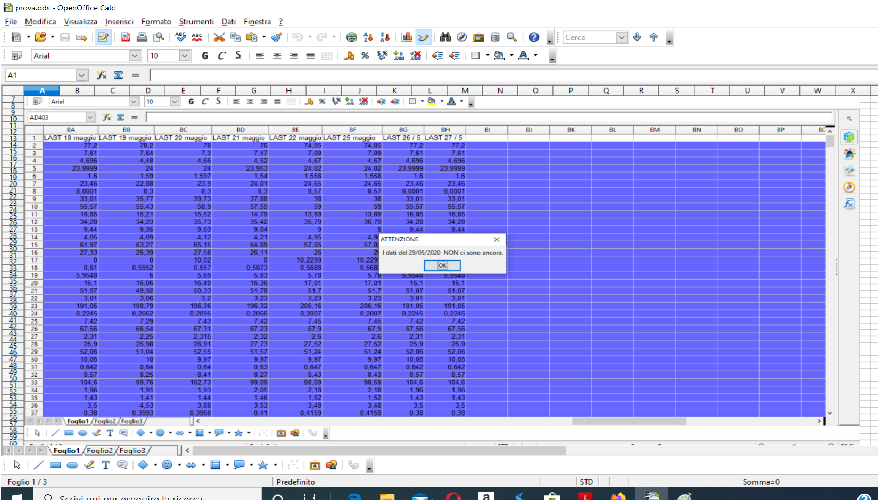Toggle Show Draw Functions in main toolbar
The image size is (878, 500).
pyautogui.click(x=423, y=38)
